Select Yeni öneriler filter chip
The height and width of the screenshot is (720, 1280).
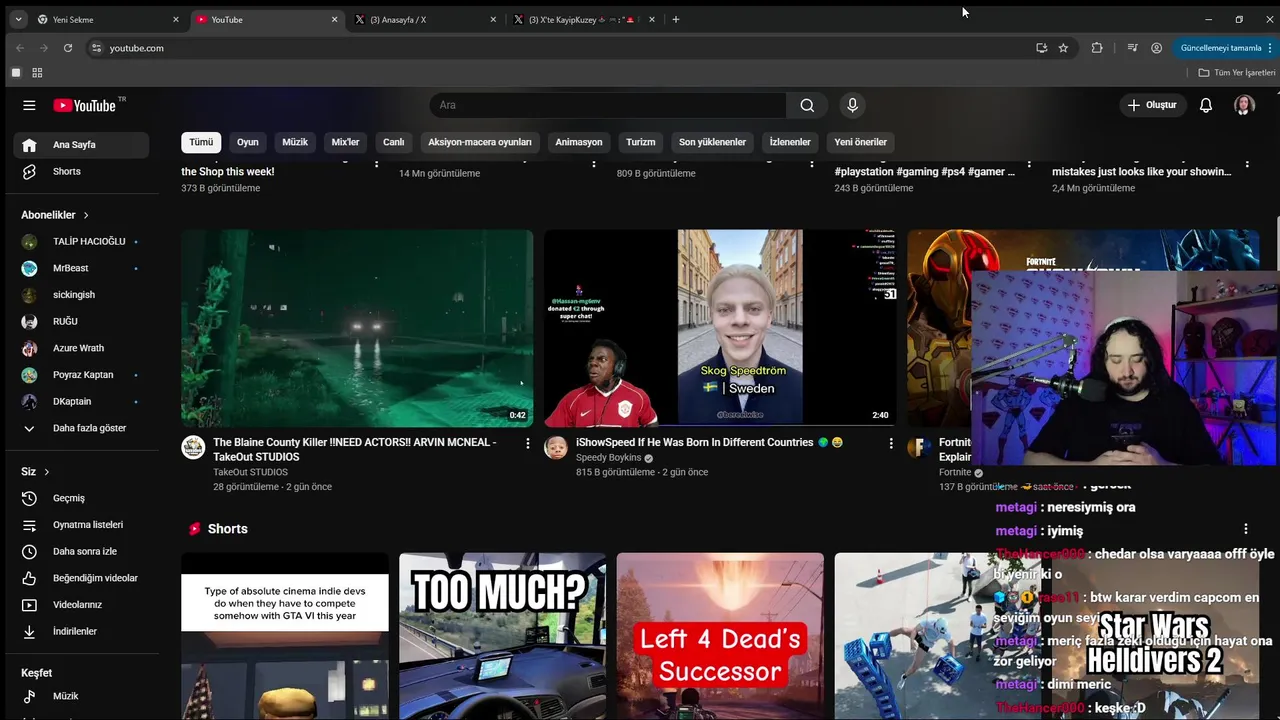pyautogui.click(x=861, y=142)
